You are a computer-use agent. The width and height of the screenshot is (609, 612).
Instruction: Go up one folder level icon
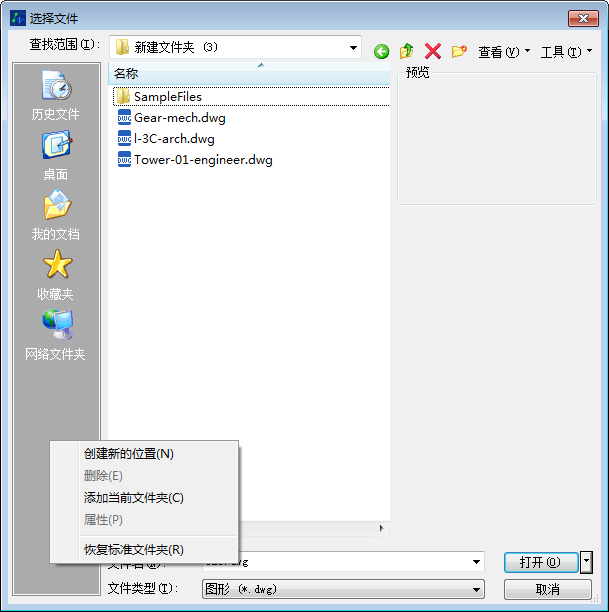(x=406, y=51)
